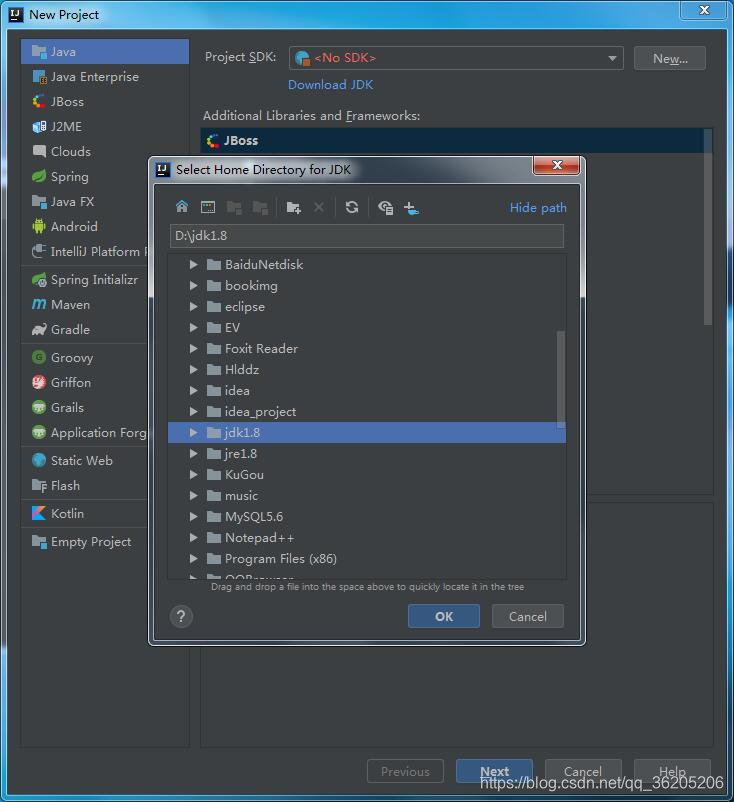Choose the Android project type
The image size is (734, 802).
[85, 227]
